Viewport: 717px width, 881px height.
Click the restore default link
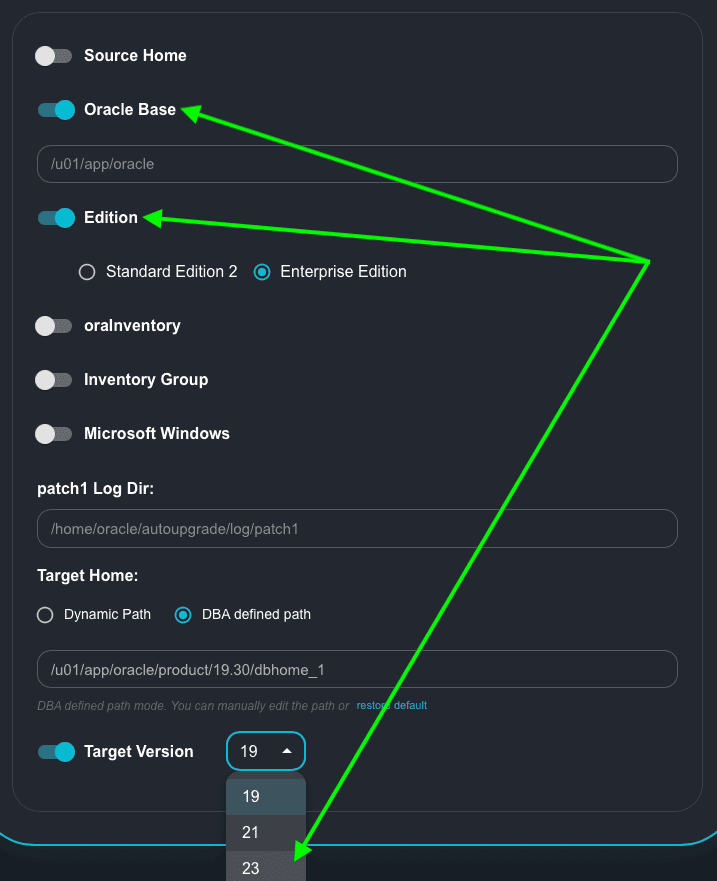click(392, 706)
